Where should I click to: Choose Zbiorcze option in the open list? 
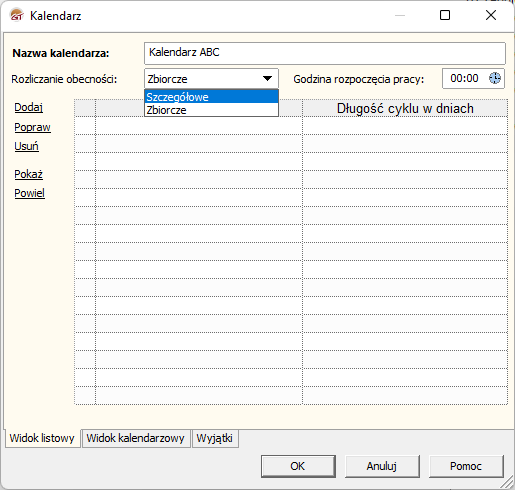[x=211, y=110]
